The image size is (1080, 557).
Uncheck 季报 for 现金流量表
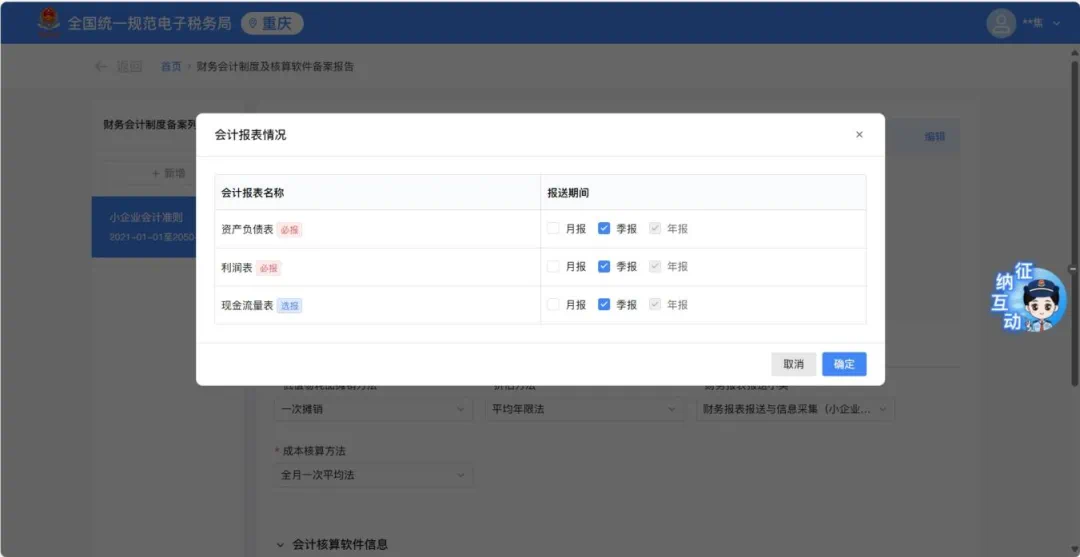(604, 304)
